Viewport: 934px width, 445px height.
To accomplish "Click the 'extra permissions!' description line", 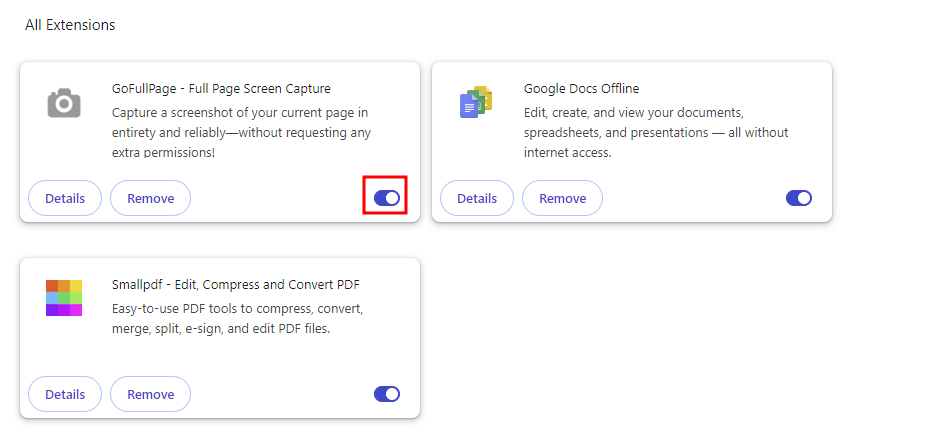I will point(163,153).
